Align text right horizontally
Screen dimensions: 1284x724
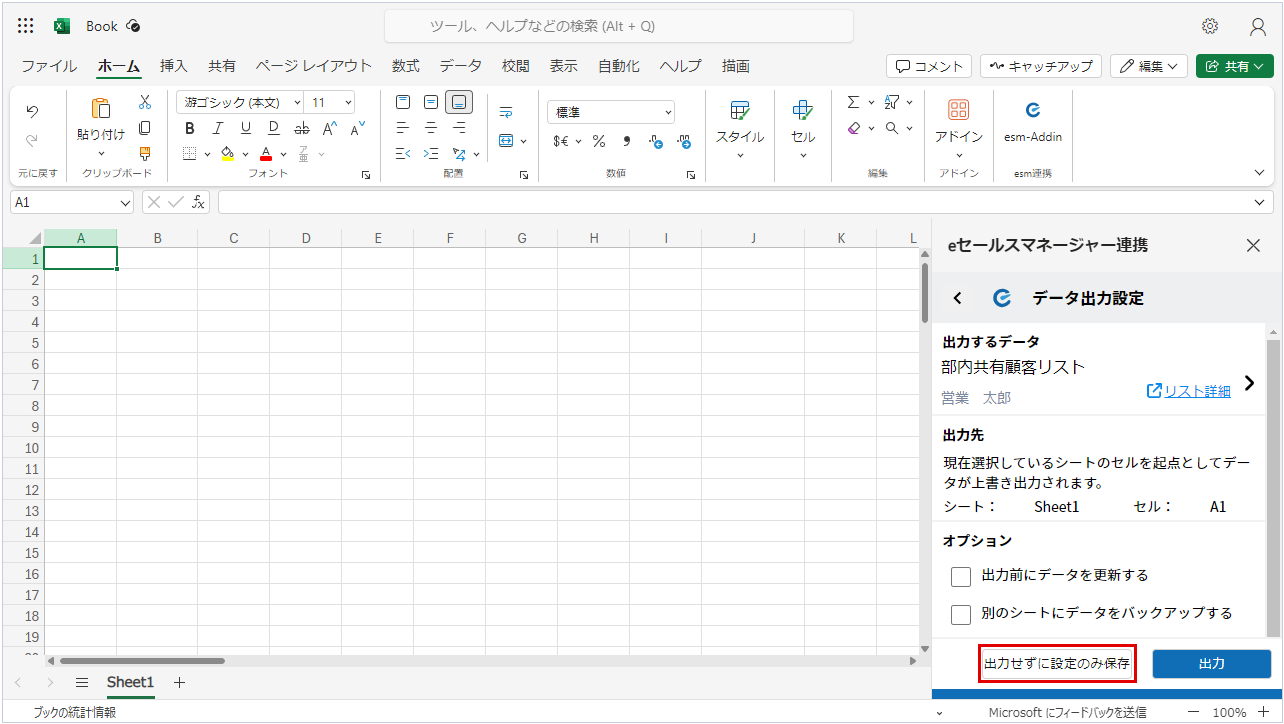coord(459,128)
